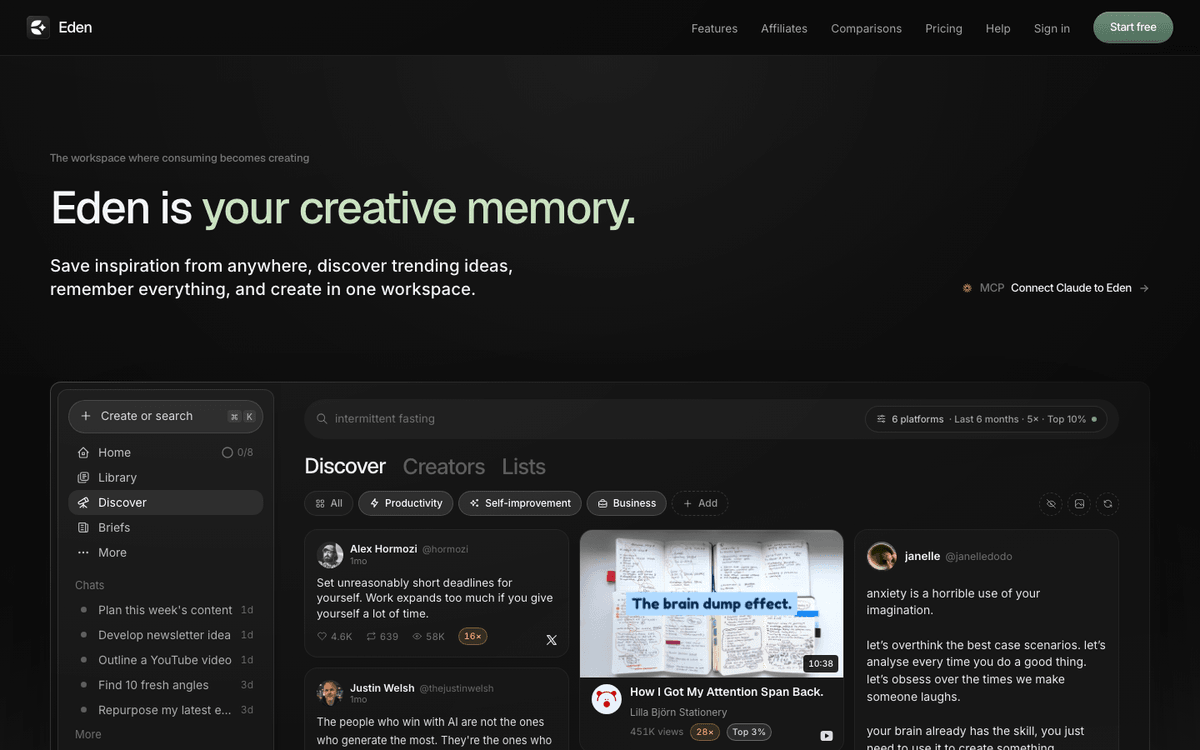Click the refresh feed icon
The height and width of the screenshot is (750, 1200).
click(1107, 504)
